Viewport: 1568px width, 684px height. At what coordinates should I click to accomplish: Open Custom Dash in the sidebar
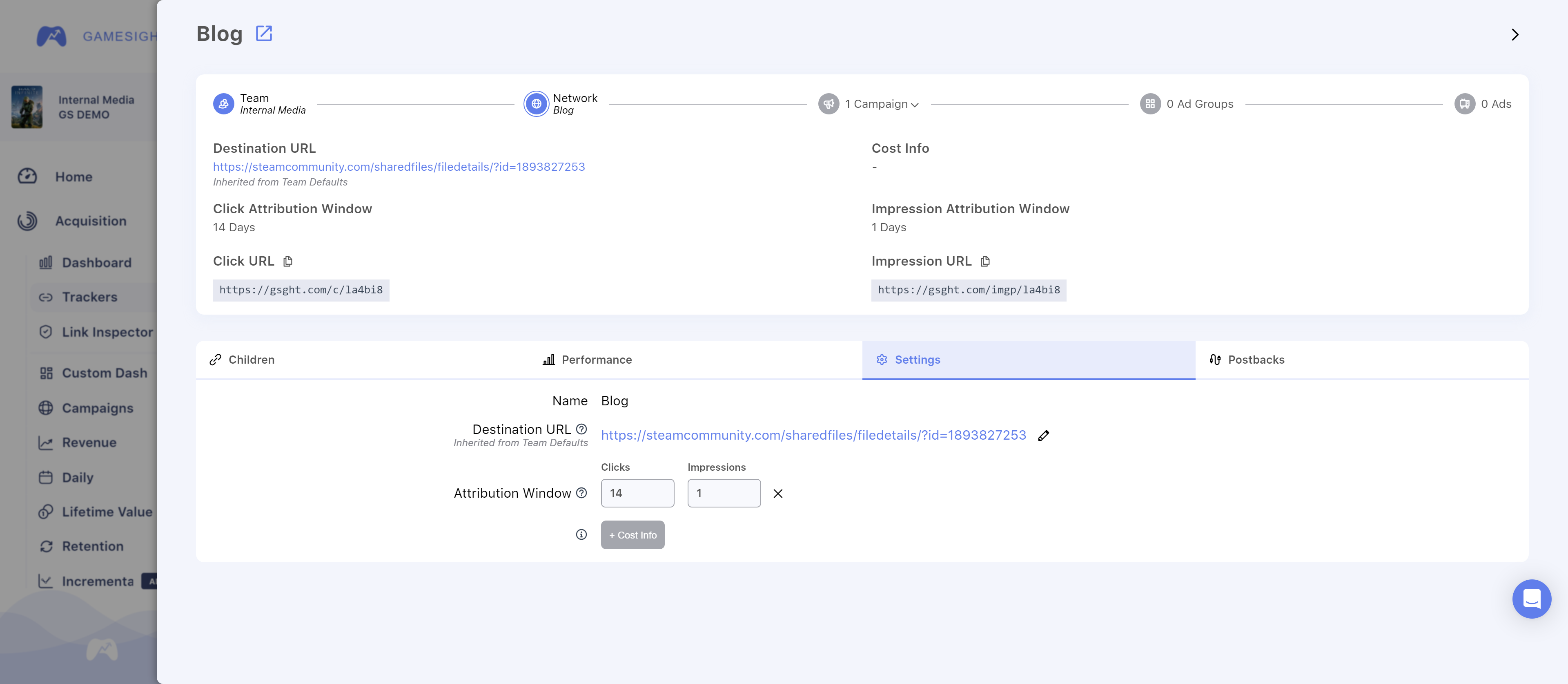(104, 373)
